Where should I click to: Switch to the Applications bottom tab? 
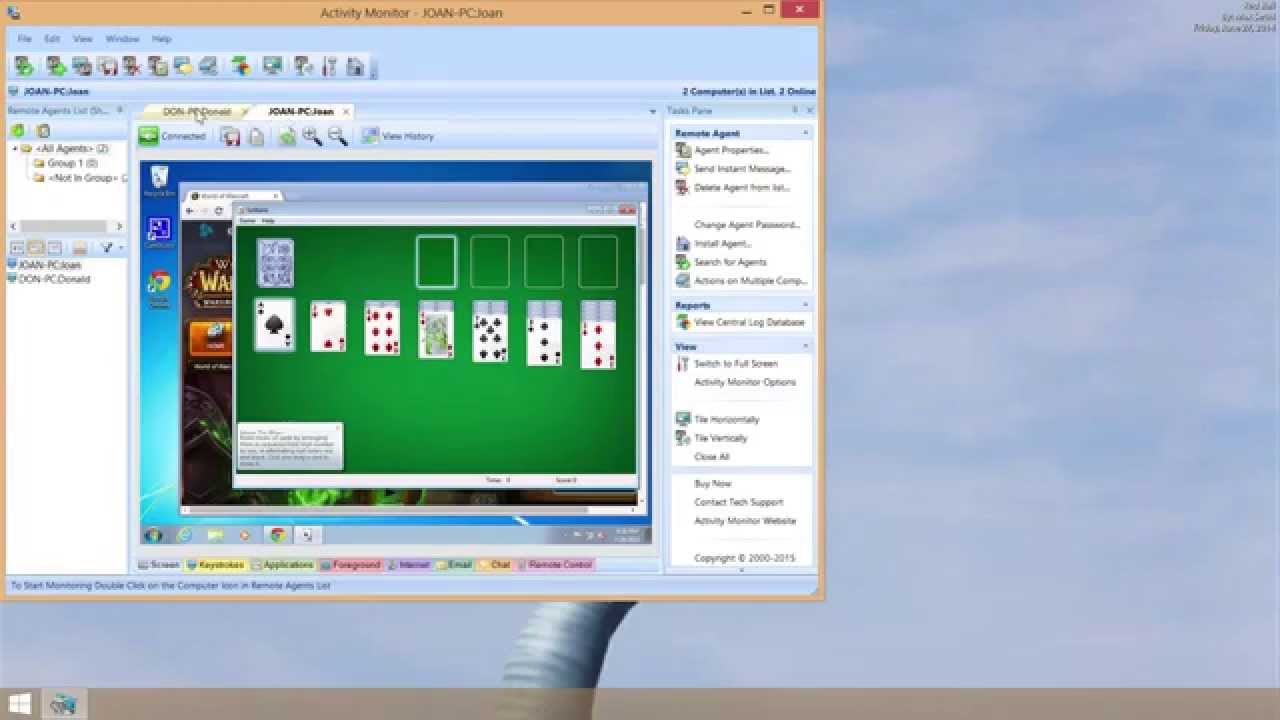(x=282, y=565)
